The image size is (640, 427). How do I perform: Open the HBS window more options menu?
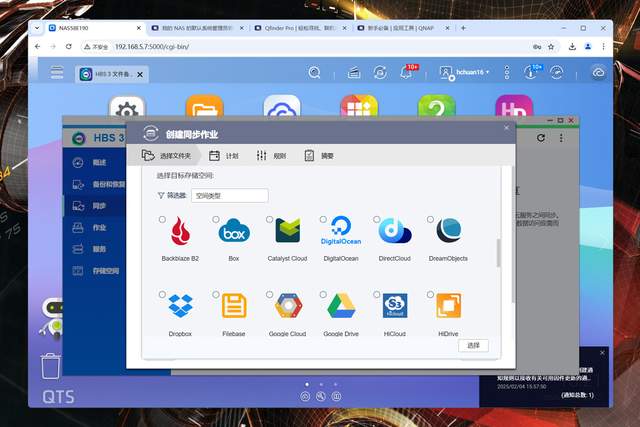point(561,138)
